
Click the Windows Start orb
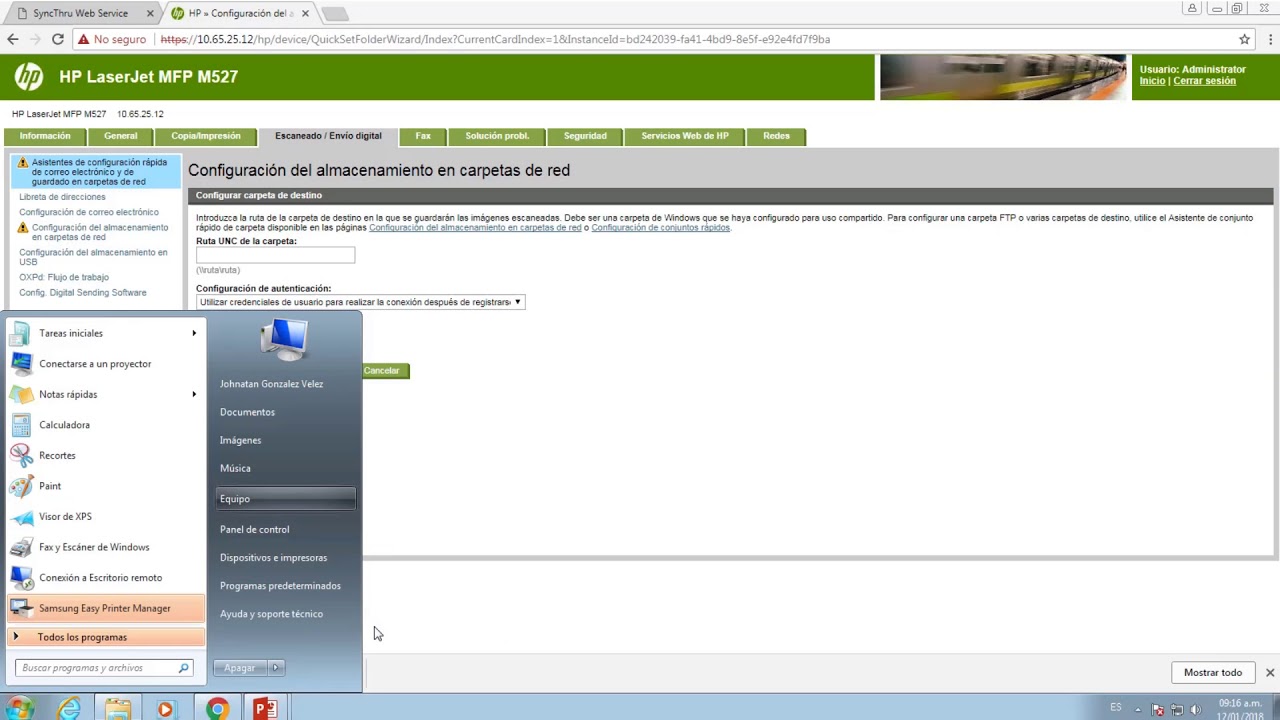[18, 708]
